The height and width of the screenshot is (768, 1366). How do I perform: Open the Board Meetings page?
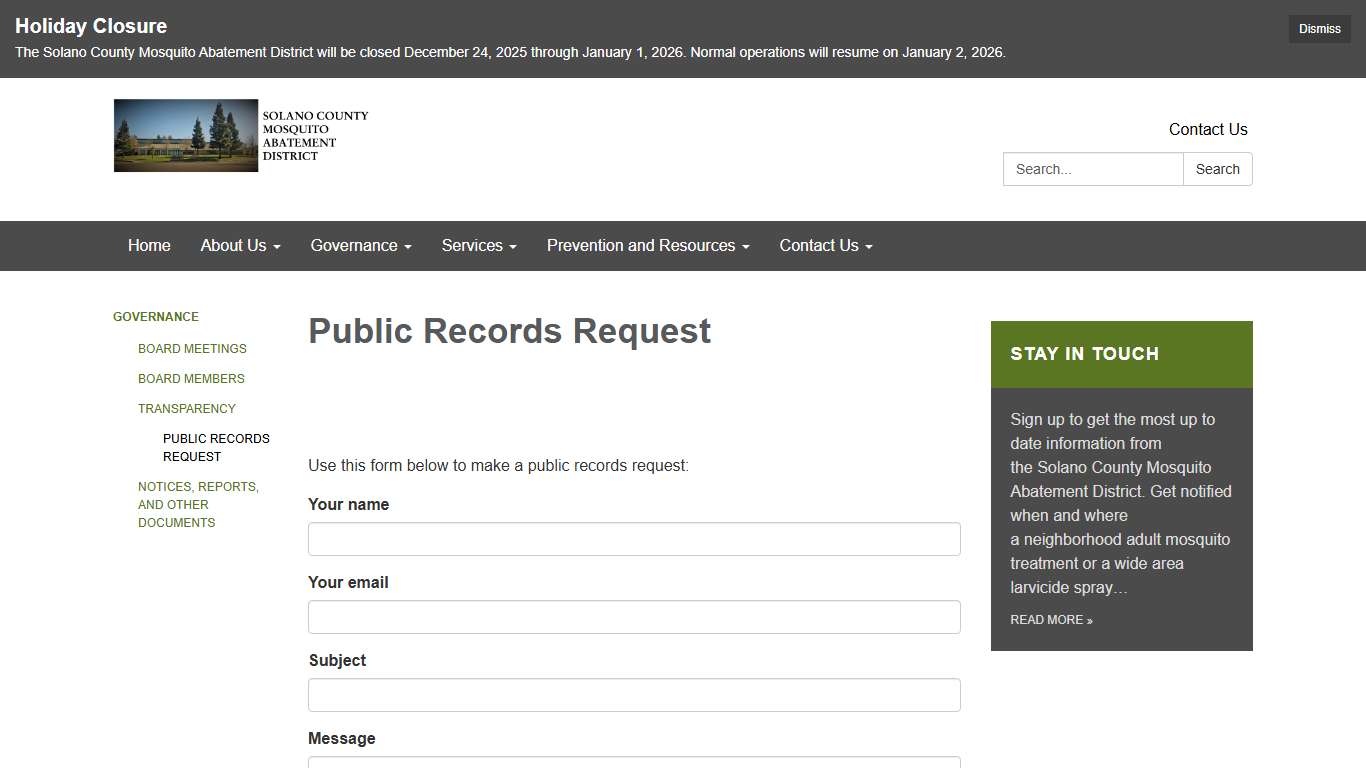(x=192, y=349)
